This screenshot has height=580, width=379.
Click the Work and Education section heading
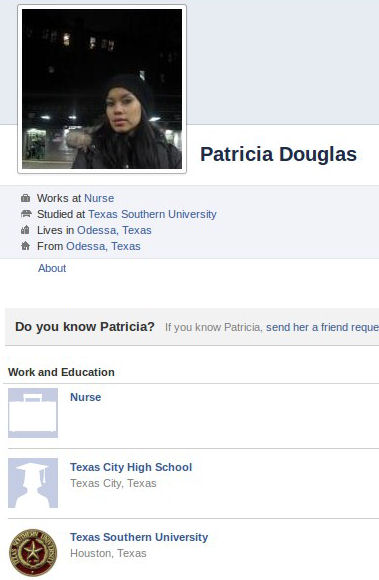click(x=61, y=372)
